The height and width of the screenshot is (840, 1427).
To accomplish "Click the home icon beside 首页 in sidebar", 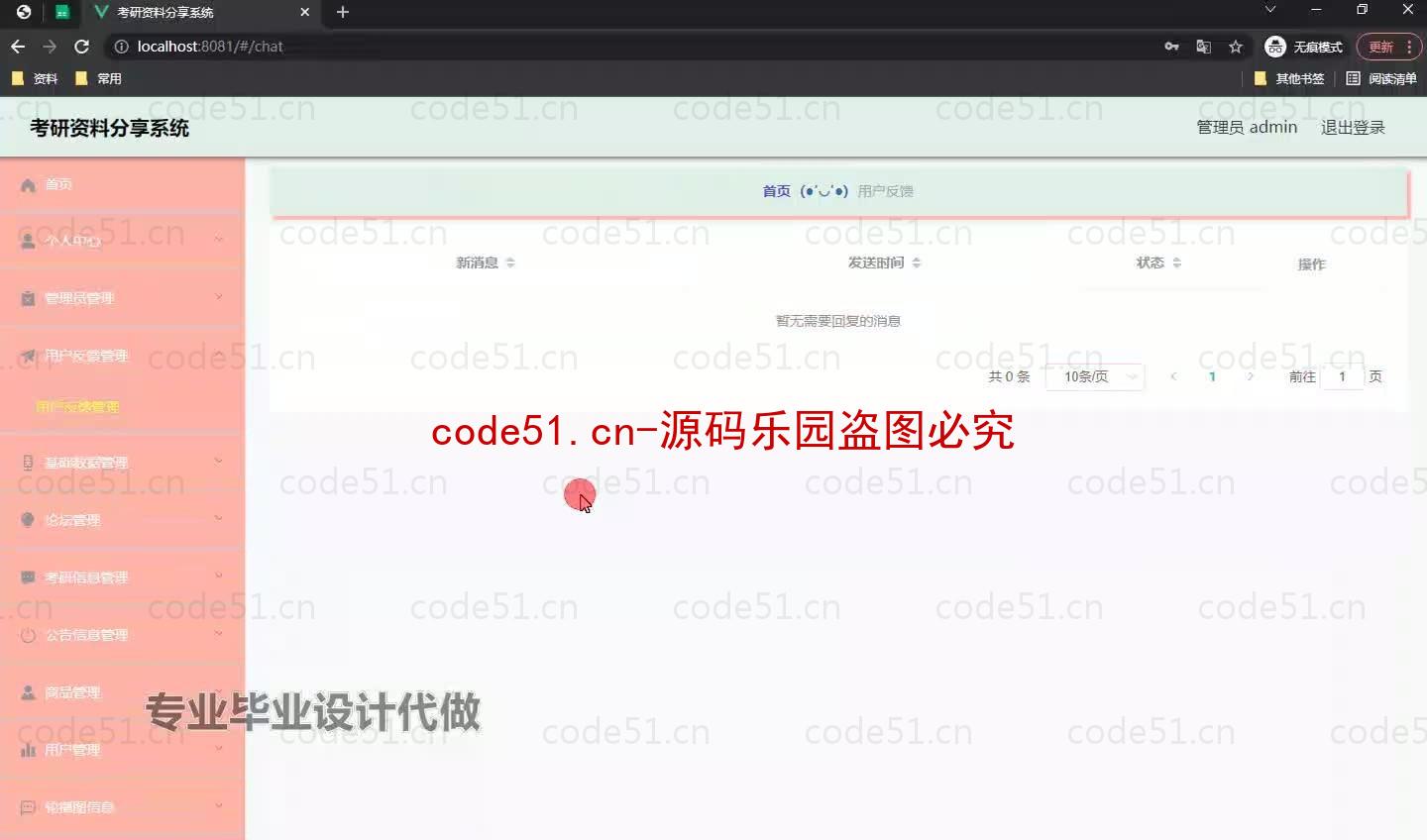I will click(28, 185).
